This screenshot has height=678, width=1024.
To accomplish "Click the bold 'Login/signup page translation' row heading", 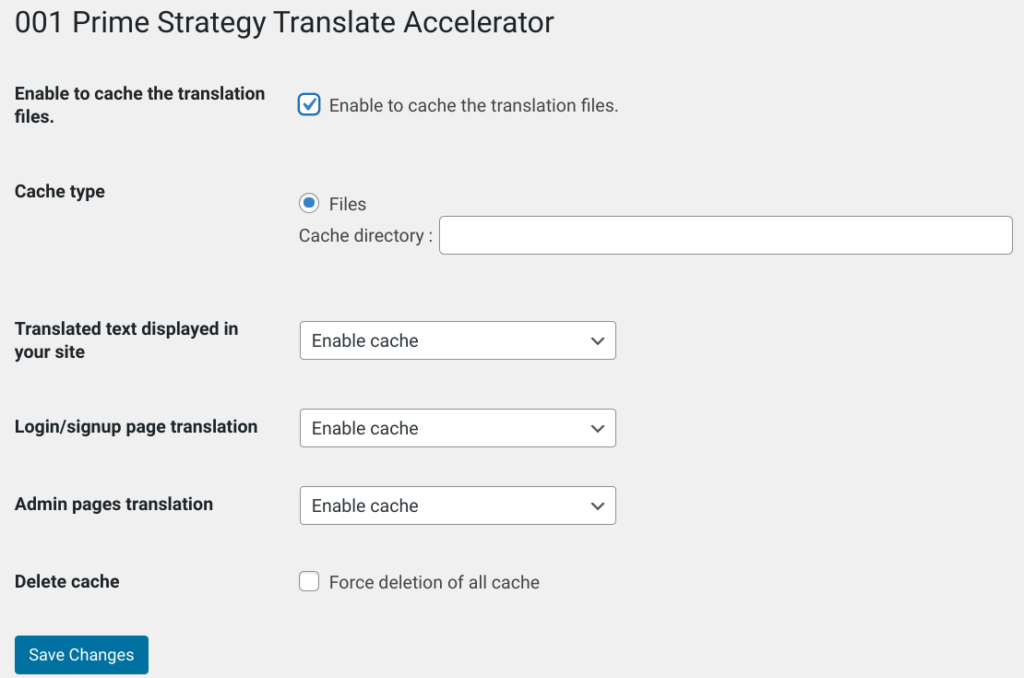I will pyautogui.click(x=136, y=427).
